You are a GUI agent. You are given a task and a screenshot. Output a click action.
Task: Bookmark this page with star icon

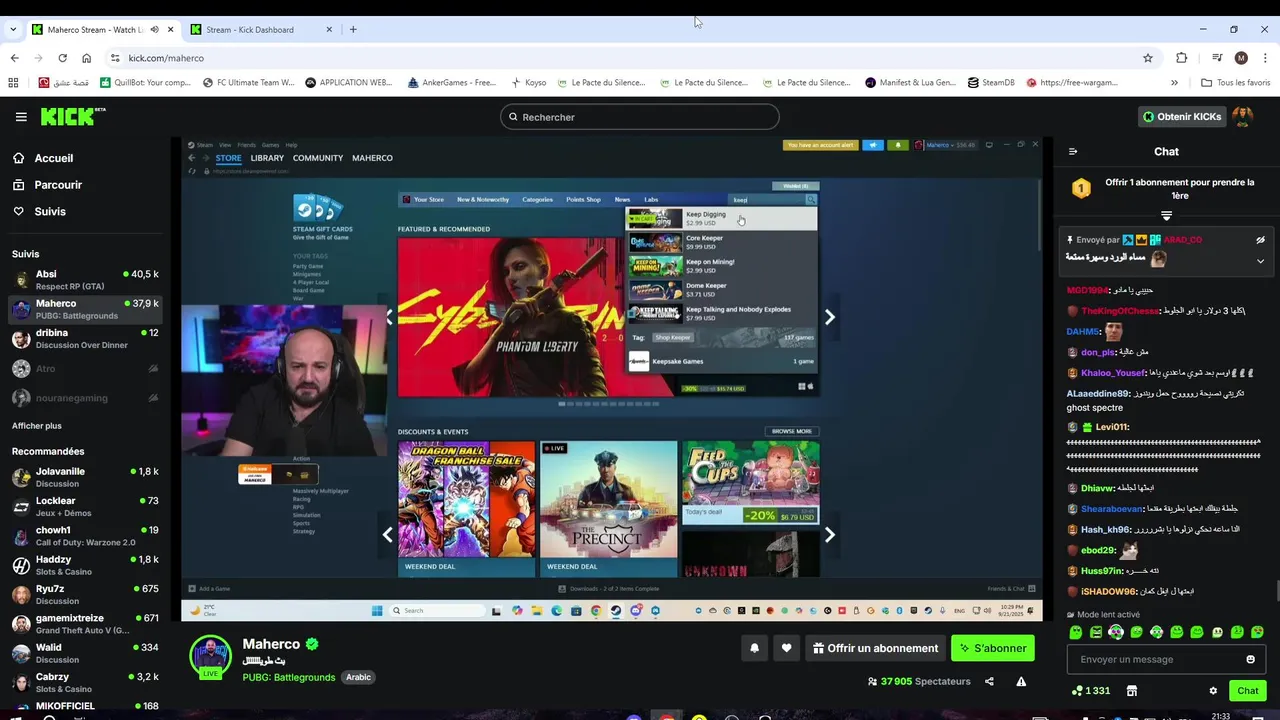tap(1148, 58)
